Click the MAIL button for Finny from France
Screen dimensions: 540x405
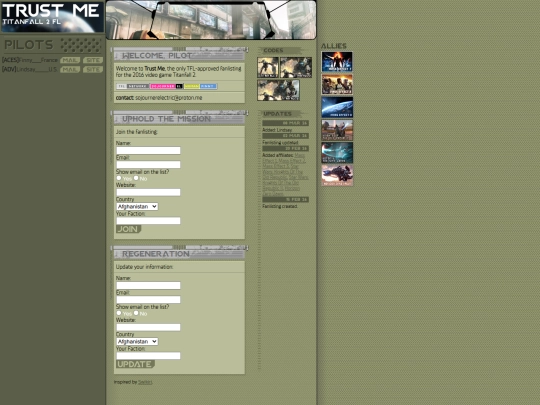tap(70, 60)
